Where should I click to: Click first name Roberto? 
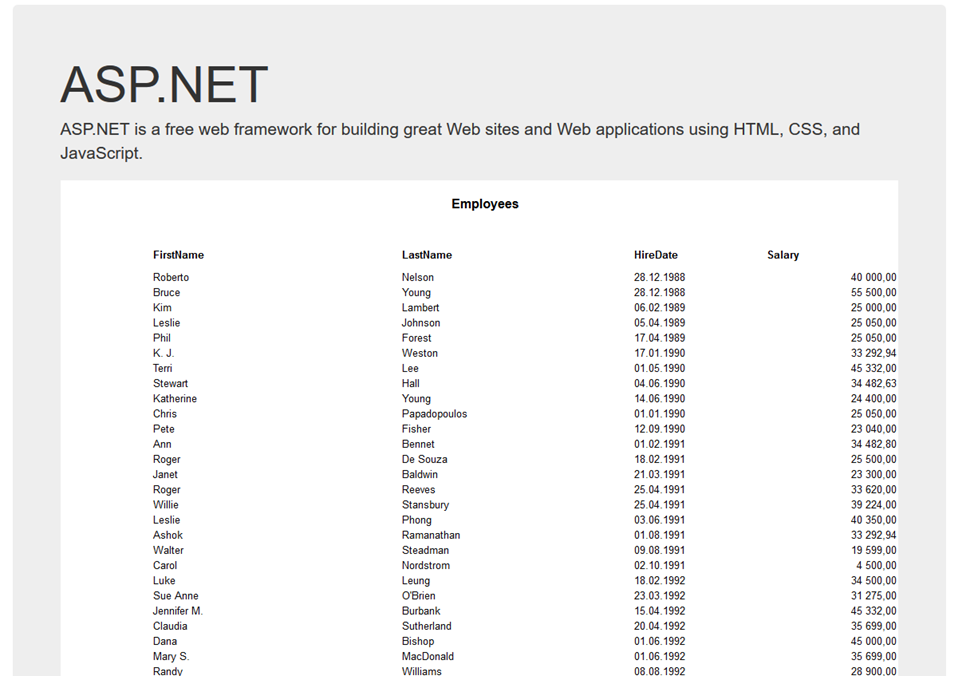(171, 277)
